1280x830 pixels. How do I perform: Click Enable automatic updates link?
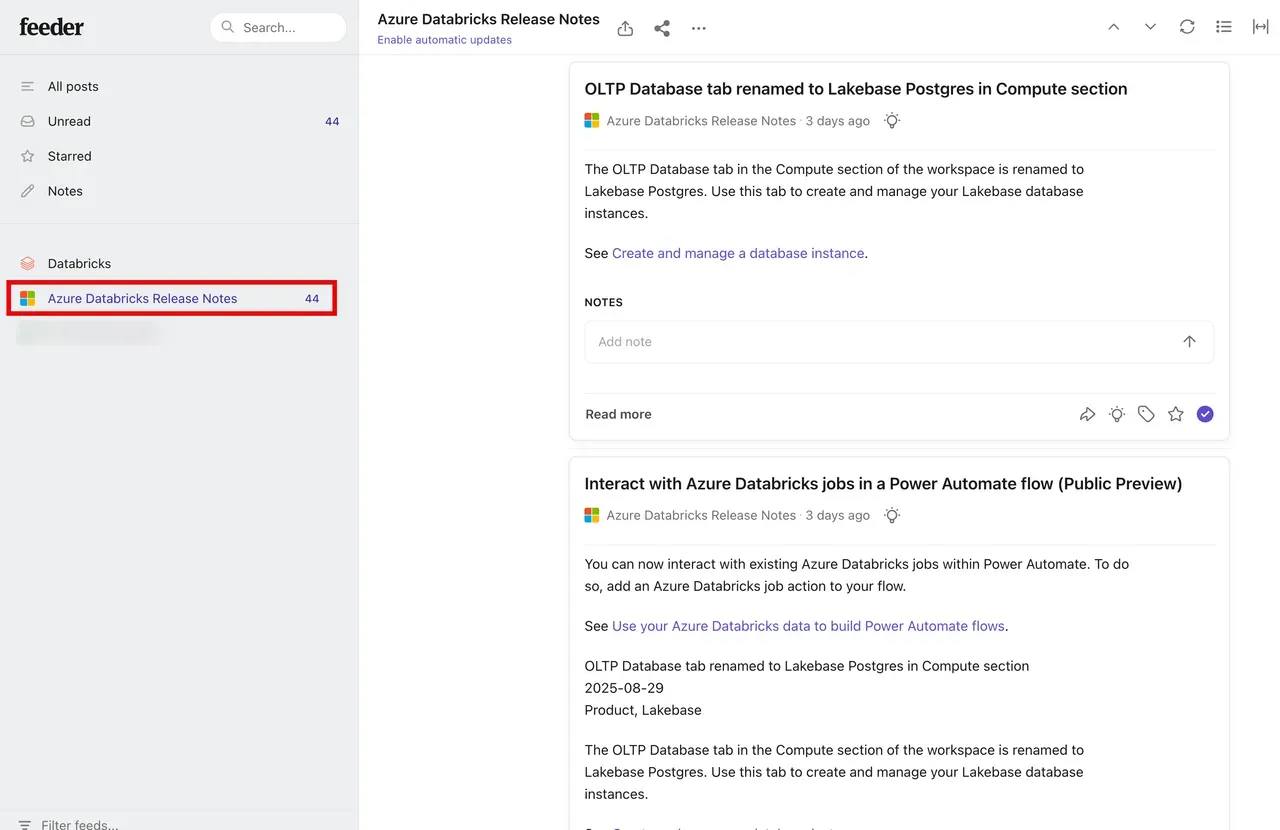click(x=444, y=40)
